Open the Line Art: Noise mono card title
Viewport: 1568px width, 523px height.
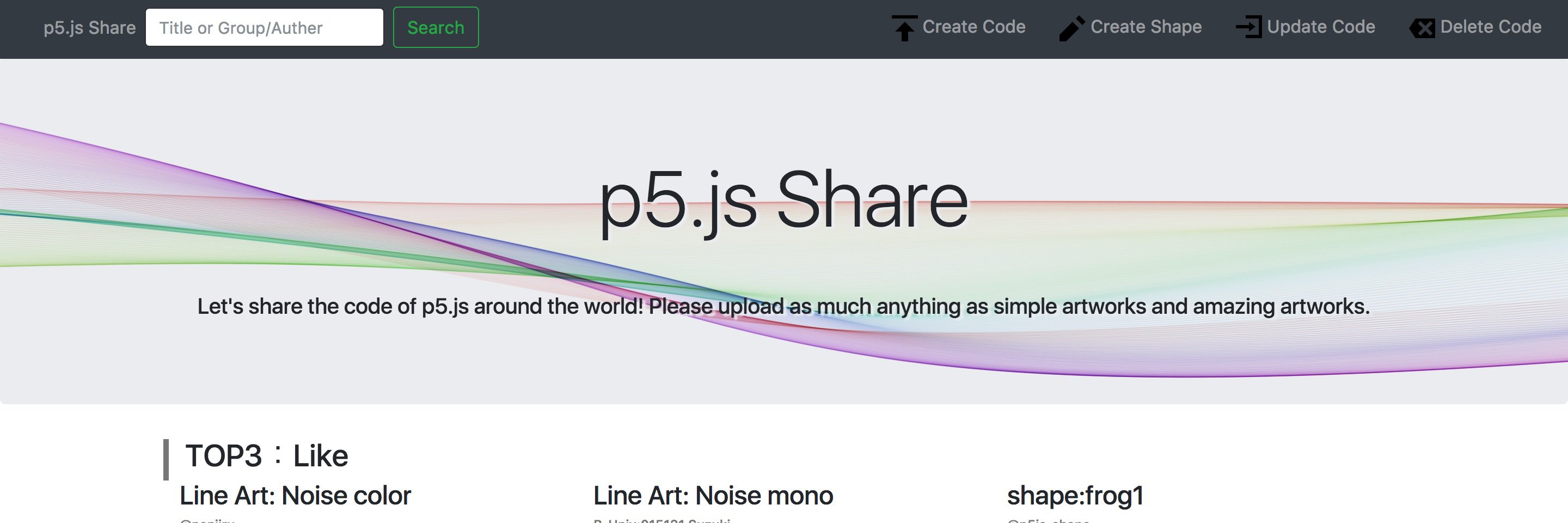[713, 496]
